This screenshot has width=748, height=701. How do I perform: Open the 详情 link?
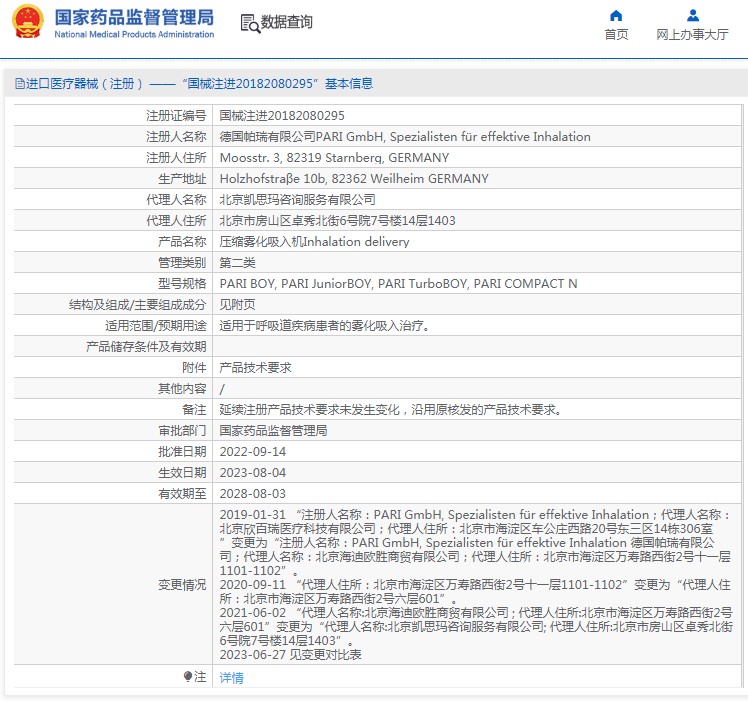[x=231, y=677]
